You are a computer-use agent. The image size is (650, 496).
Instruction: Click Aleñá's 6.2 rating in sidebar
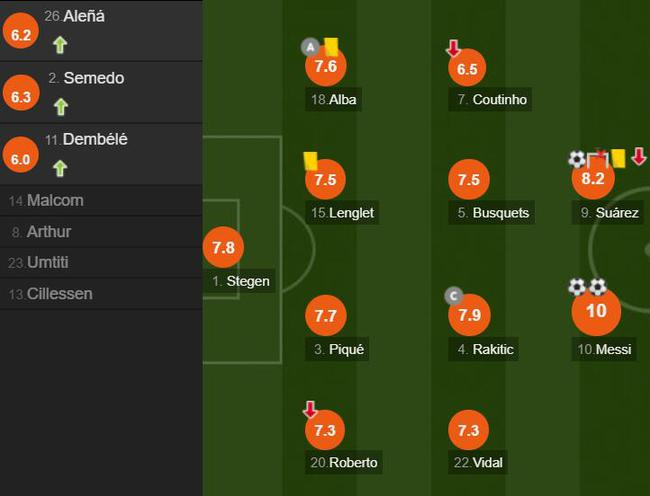[21, 31]
